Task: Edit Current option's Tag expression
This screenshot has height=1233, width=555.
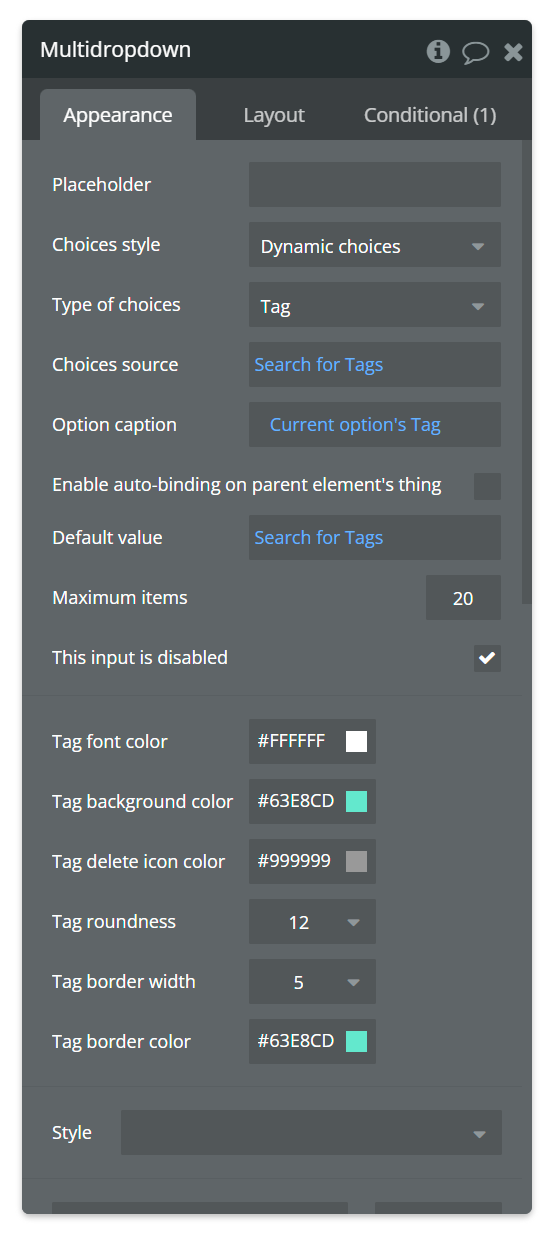Action: (355, 425)
